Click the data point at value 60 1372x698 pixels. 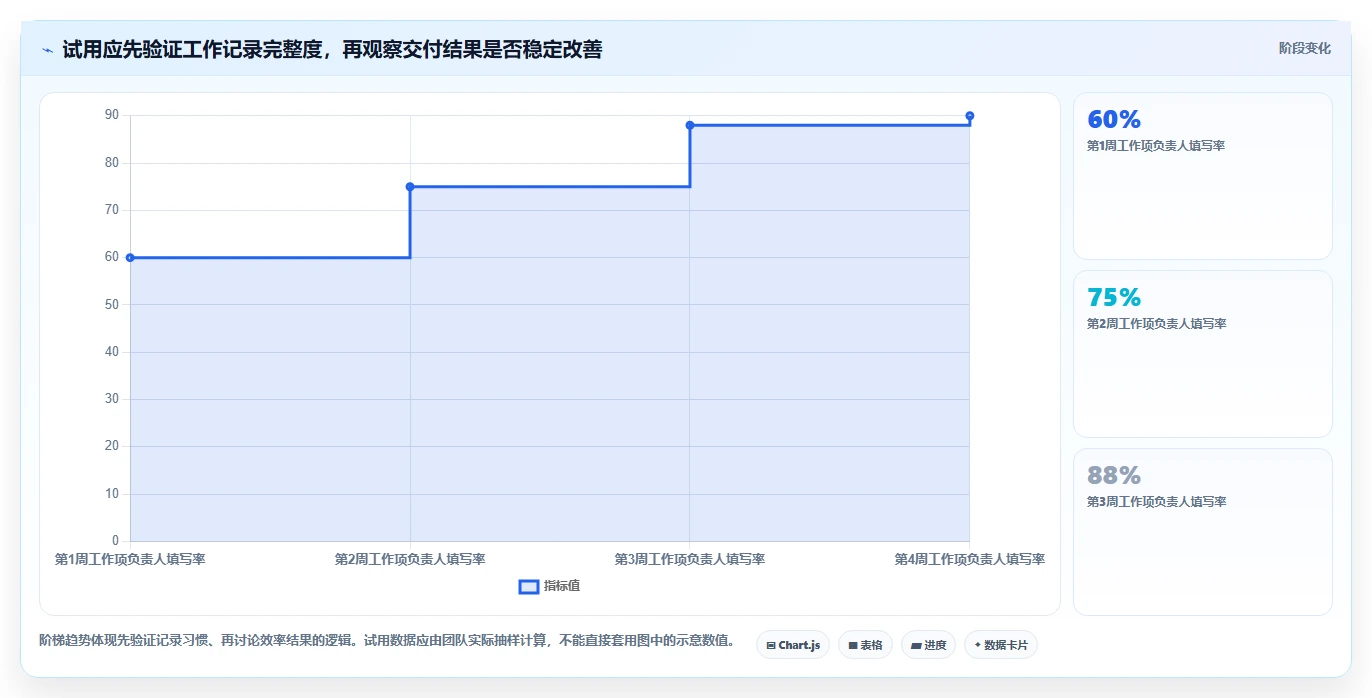(x=130, y=258)
